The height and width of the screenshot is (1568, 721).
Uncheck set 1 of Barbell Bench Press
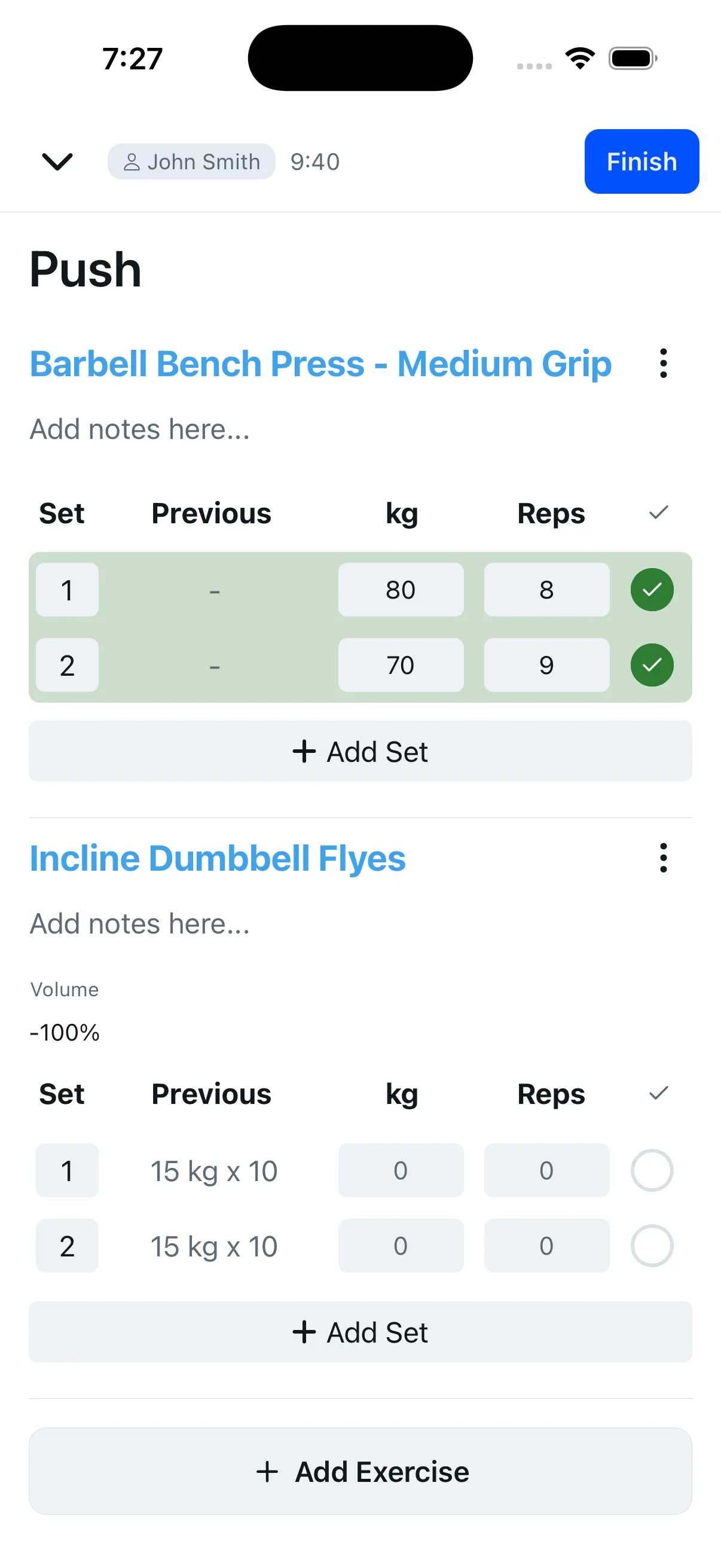pos(652,589)
